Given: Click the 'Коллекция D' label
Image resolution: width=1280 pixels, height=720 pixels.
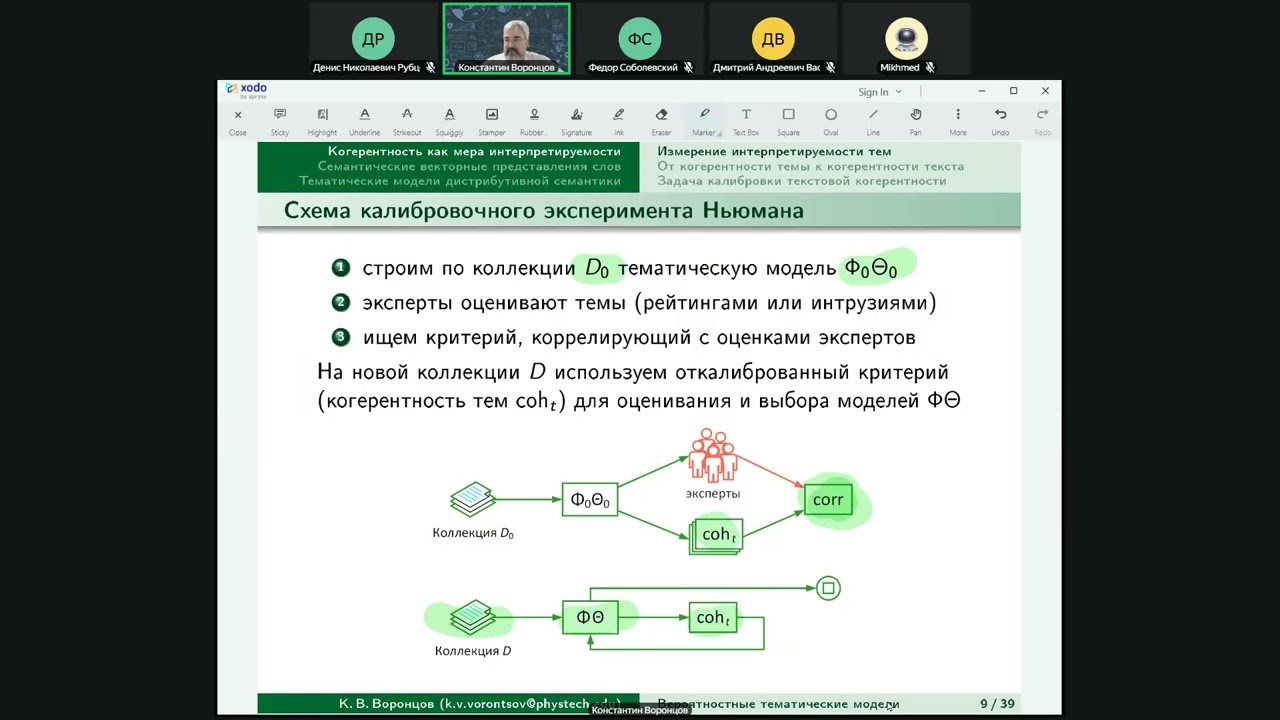Looking at the screenshot, I should pos(473,651).
